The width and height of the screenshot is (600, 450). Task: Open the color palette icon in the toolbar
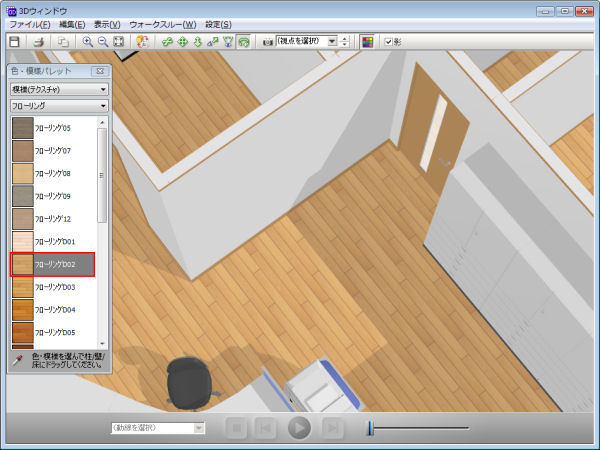(x=367, y=42)
